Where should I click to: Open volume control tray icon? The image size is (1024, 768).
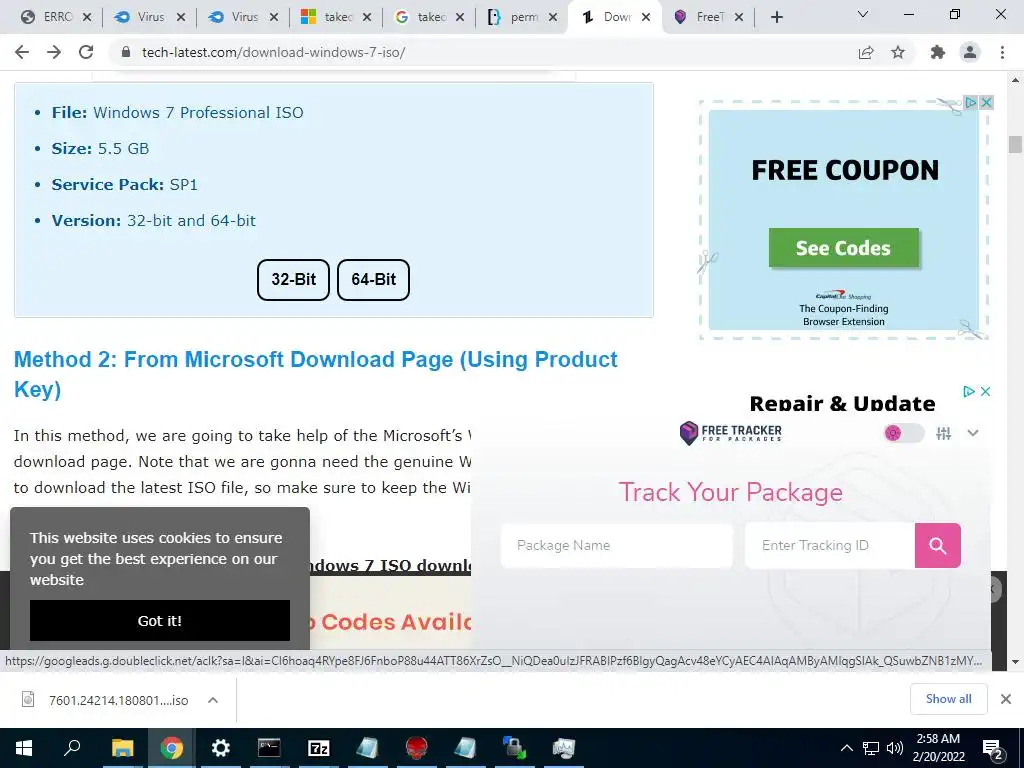[x=895, y=748]
